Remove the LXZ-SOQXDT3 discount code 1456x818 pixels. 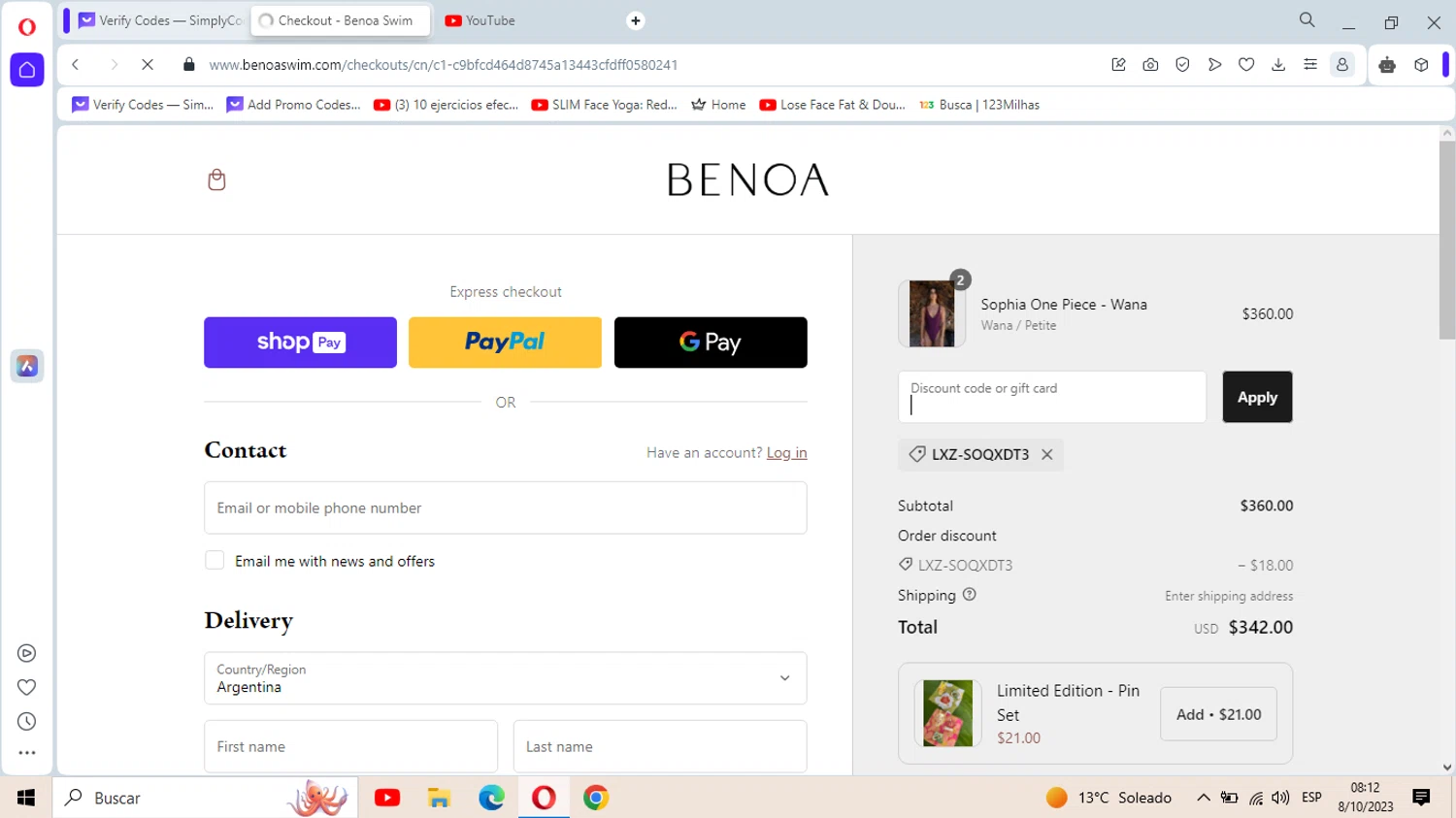pos(1046,454)
